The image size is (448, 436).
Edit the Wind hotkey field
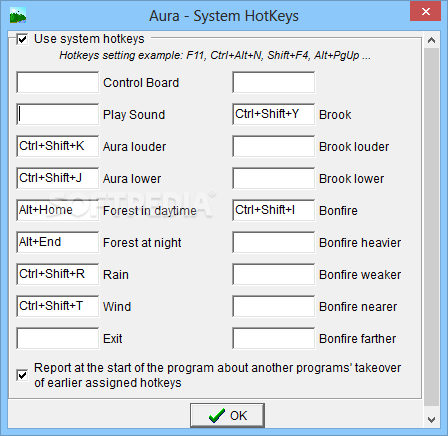pos(58,306)
